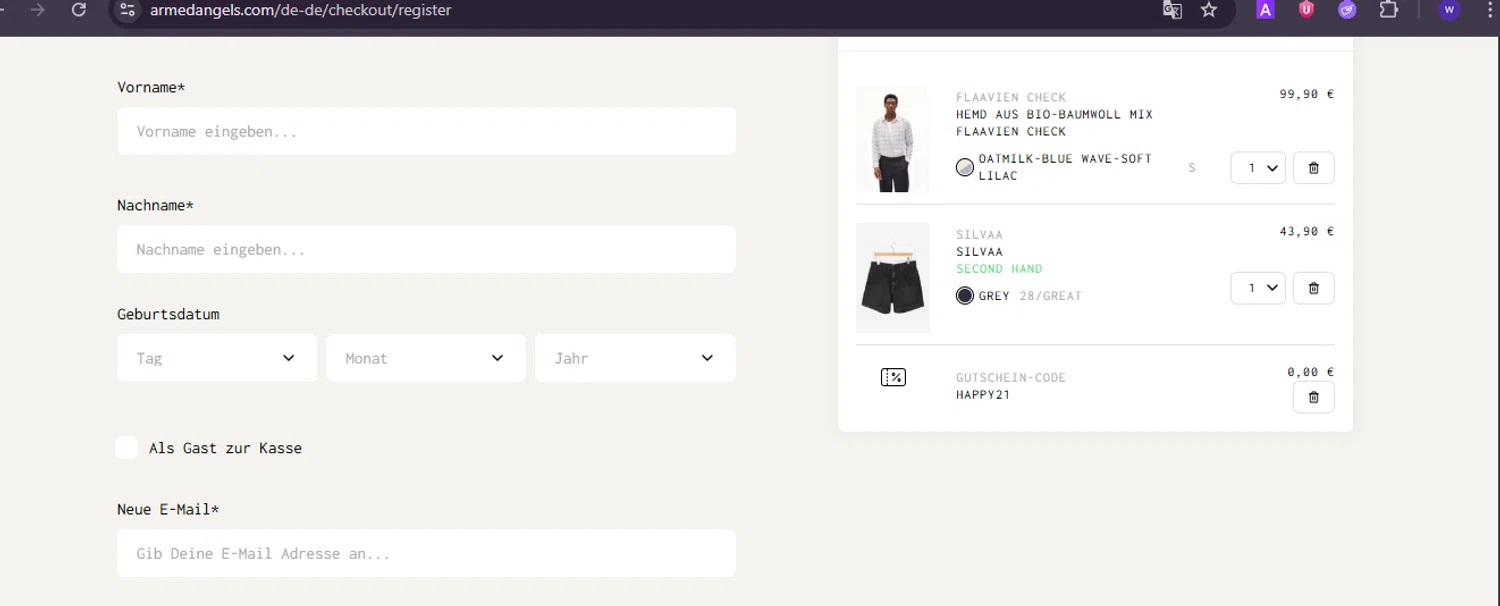
Task: Click the Grey color swatch of Silvaa
Action: pos(965,296)
